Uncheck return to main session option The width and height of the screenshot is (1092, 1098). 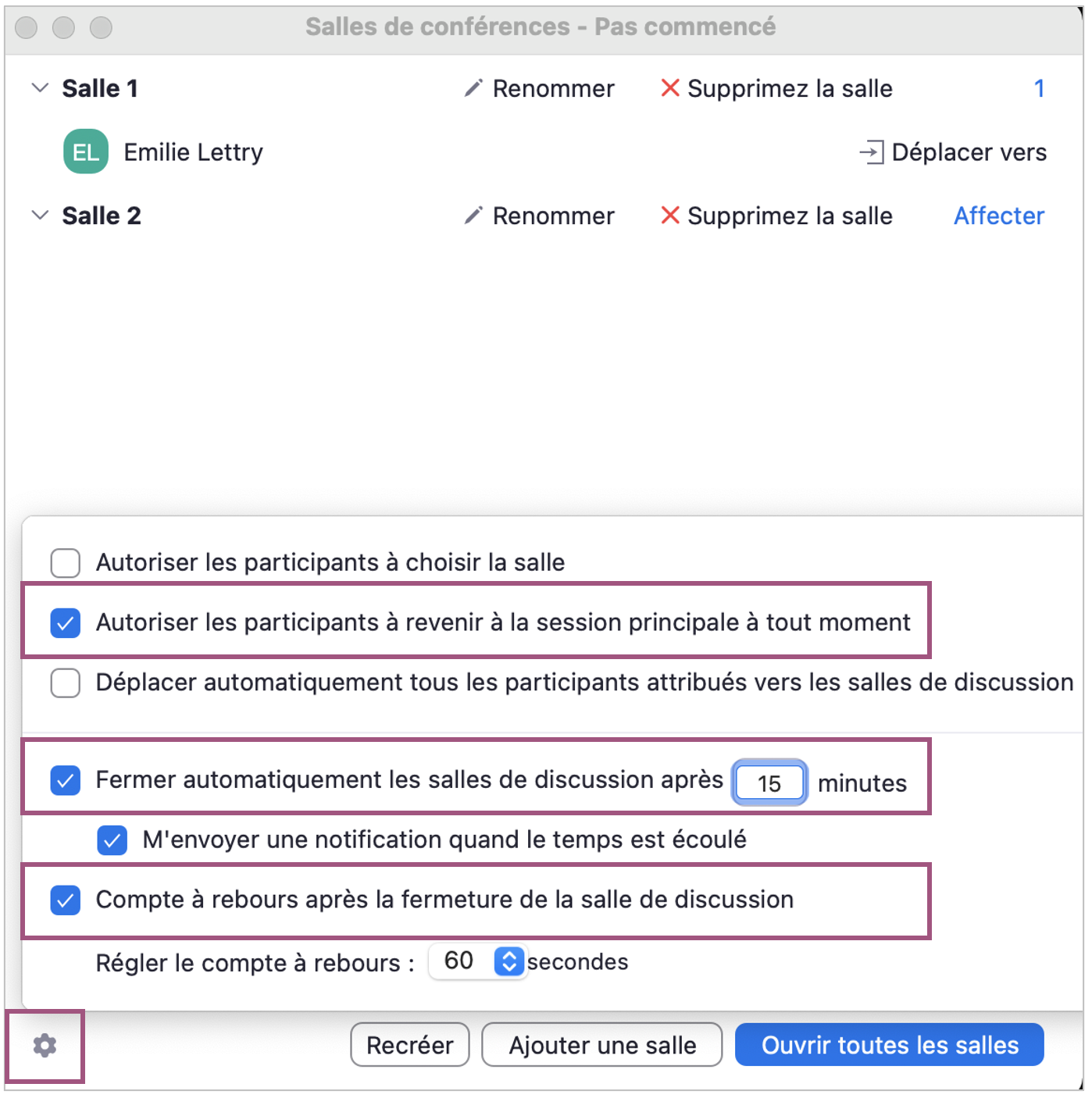pyautogui.click(x=66, y=622)
